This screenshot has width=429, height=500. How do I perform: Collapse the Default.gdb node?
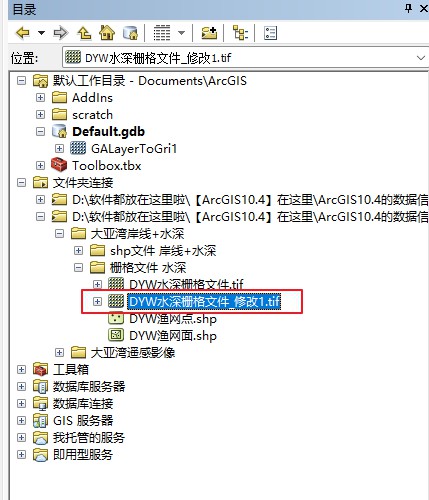pos(40,131)
